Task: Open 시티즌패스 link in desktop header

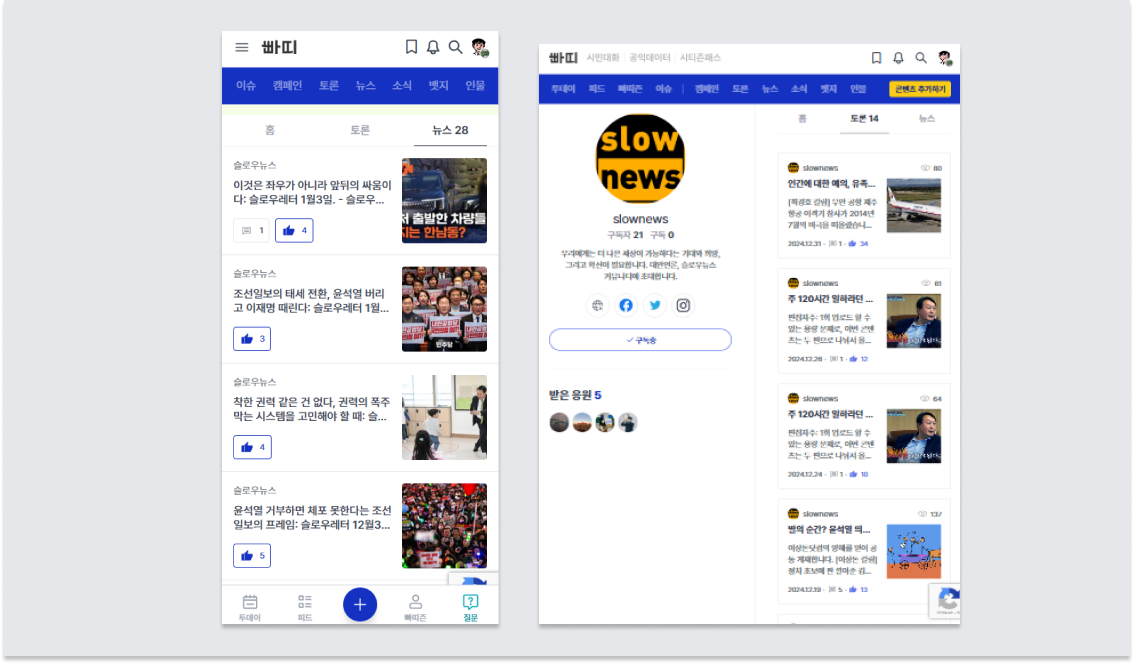Action: 700,58
